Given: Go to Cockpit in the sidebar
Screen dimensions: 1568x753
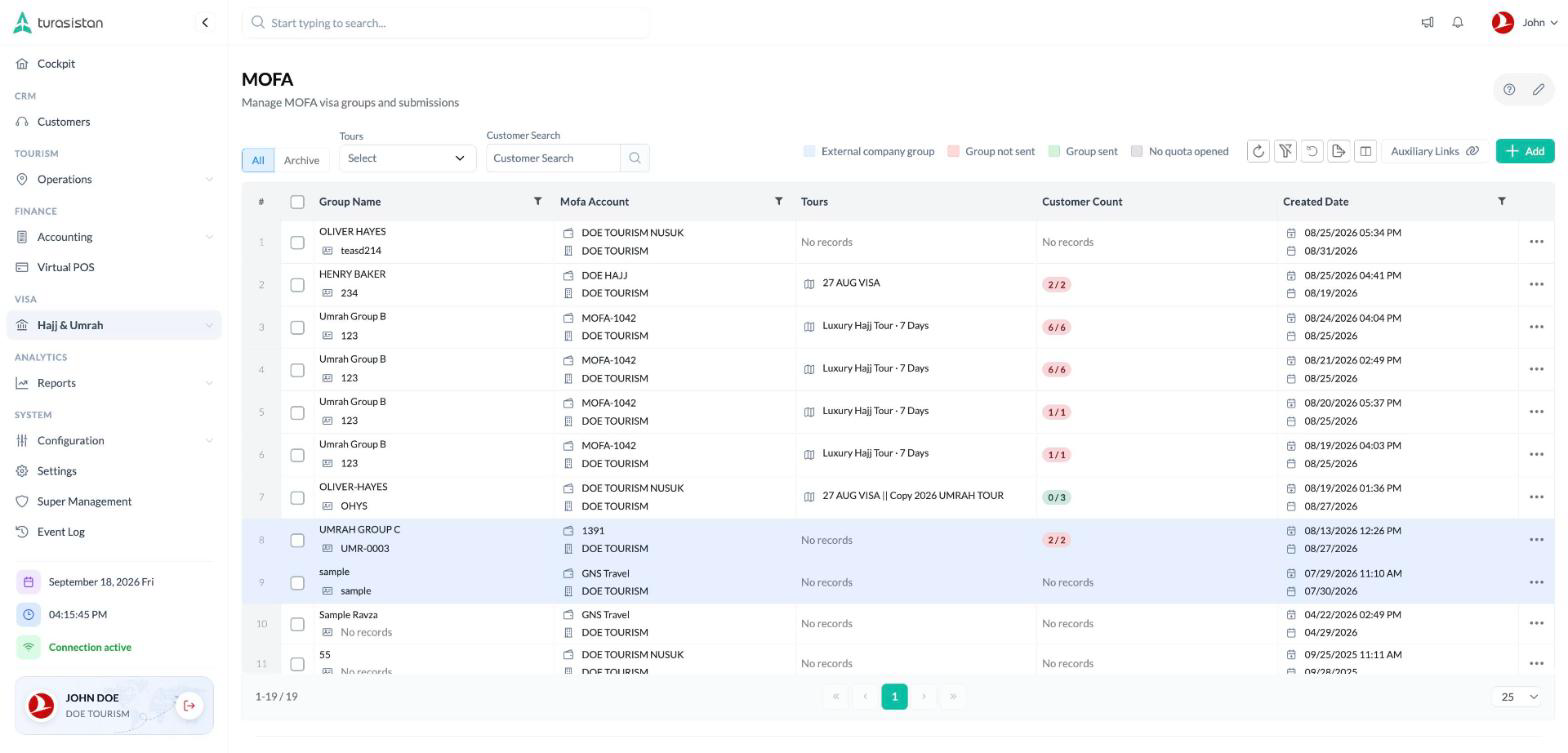Looking at the screenshot, I should (x=114, y=64).
